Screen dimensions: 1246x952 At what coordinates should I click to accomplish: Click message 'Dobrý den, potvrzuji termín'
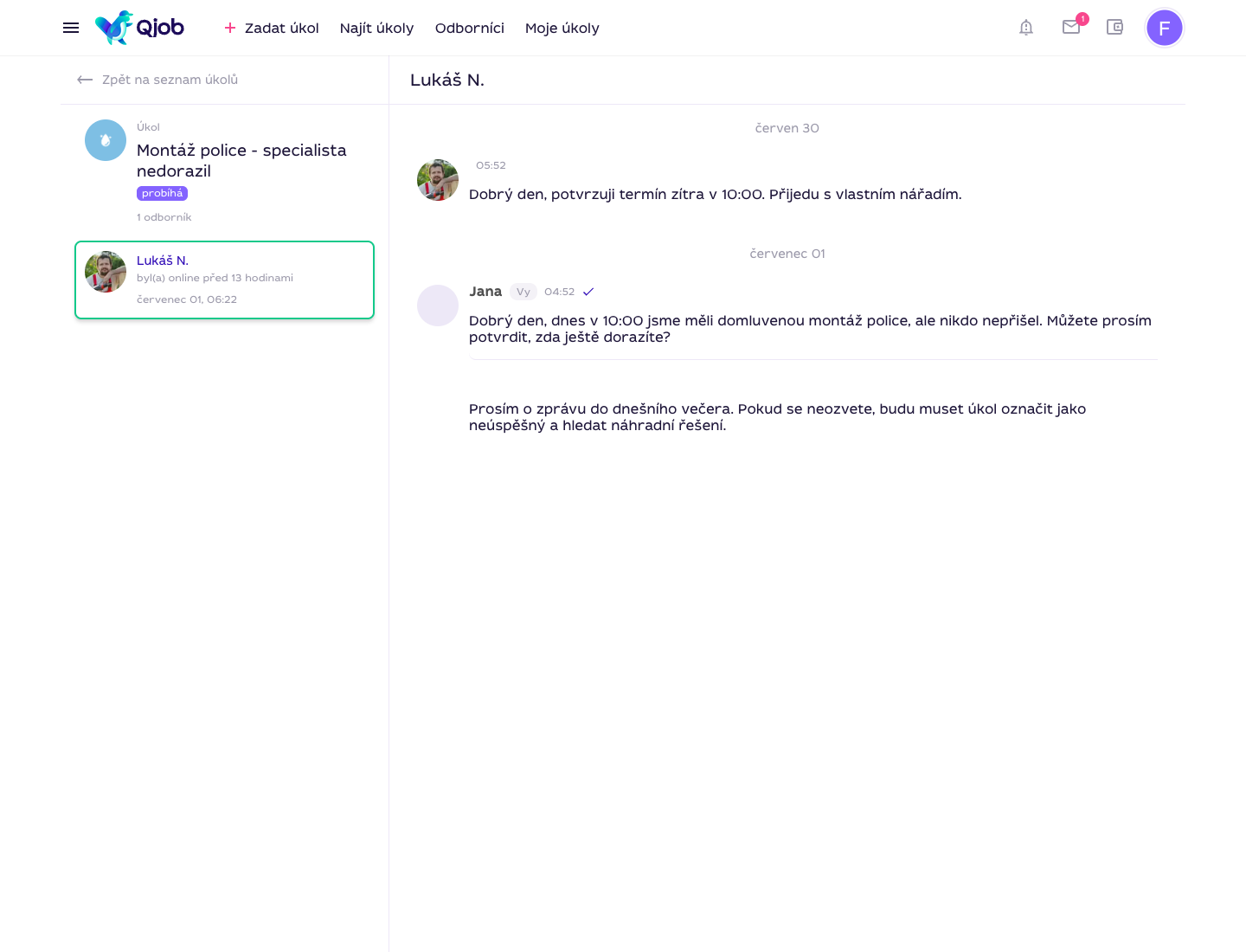tap(716, 194)
